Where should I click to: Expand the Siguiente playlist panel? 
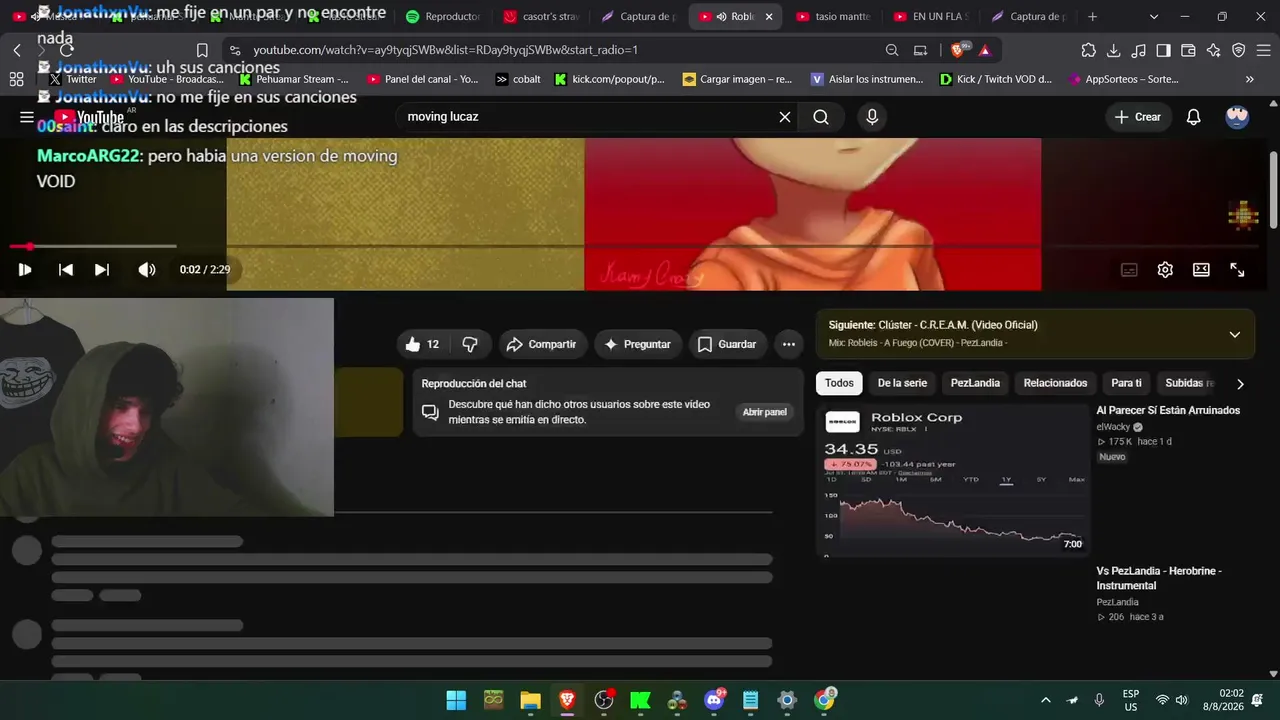[x=1235, y=334]
